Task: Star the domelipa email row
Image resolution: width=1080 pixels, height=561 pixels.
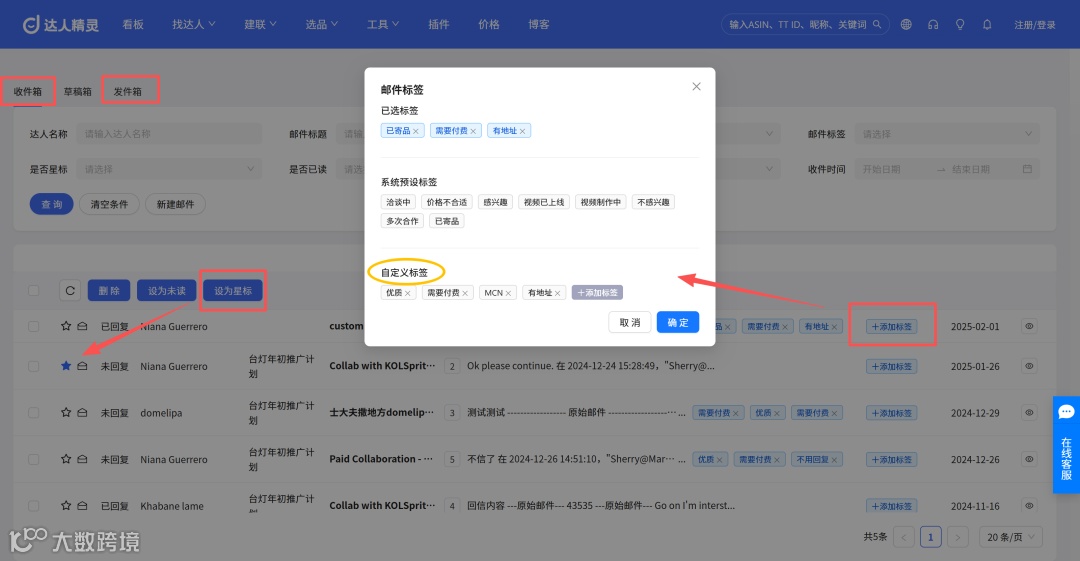Action: click(x=66, y=412)
